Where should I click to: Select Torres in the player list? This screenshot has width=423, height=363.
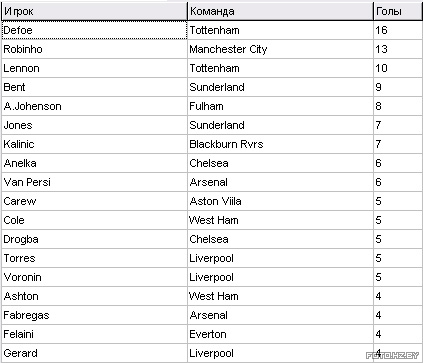click(94, 258)
